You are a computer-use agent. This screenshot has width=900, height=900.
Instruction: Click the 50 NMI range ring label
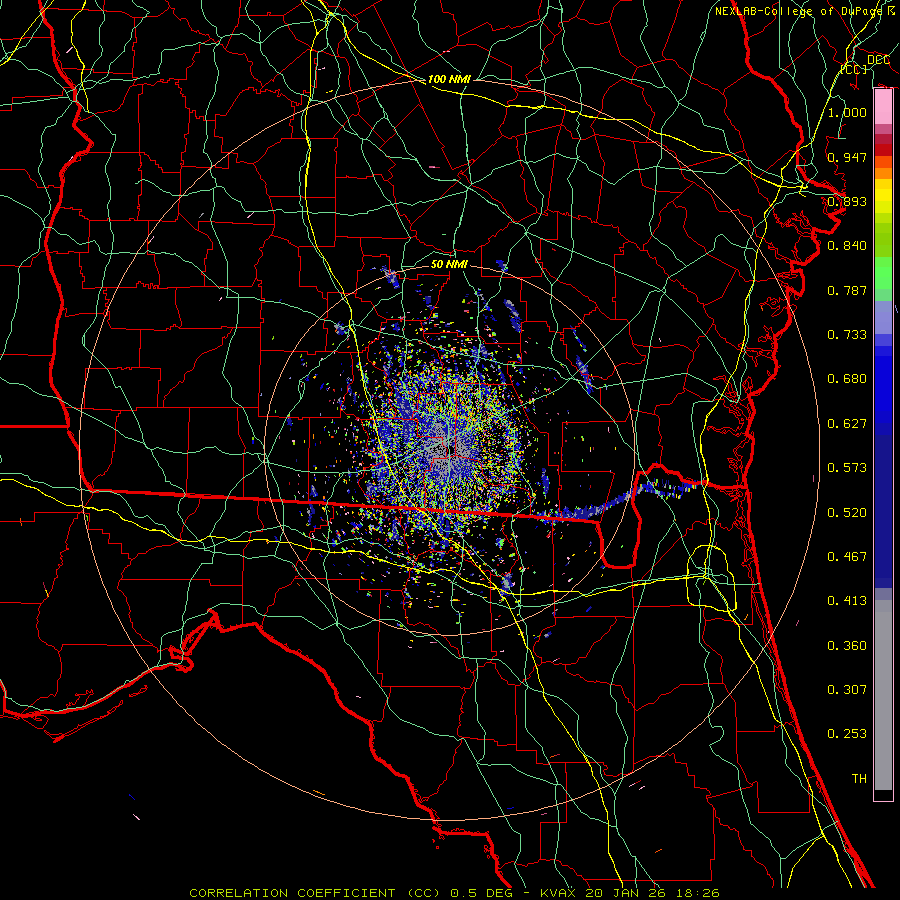click(x=449, y=264)
